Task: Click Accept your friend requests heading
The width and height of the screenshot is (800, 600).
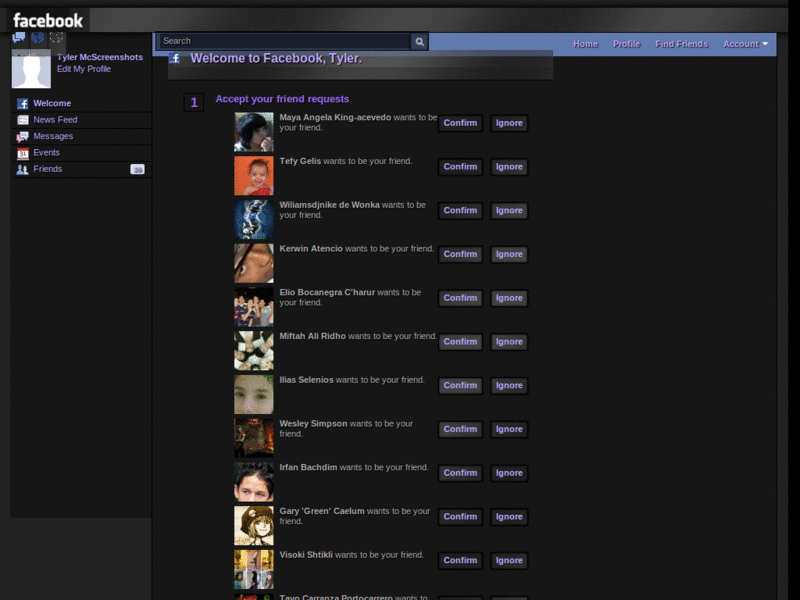Action: pos(282,99)
